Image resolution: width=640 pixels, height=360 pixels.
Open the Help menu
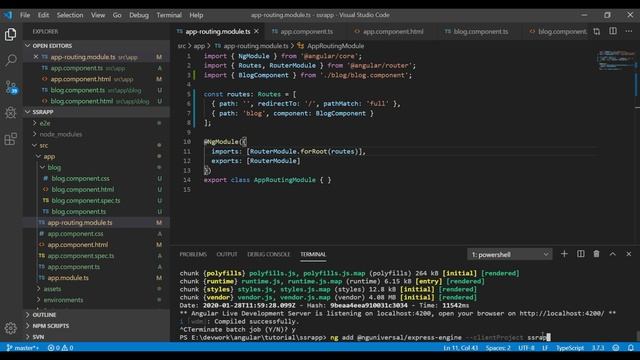(196, 15)
